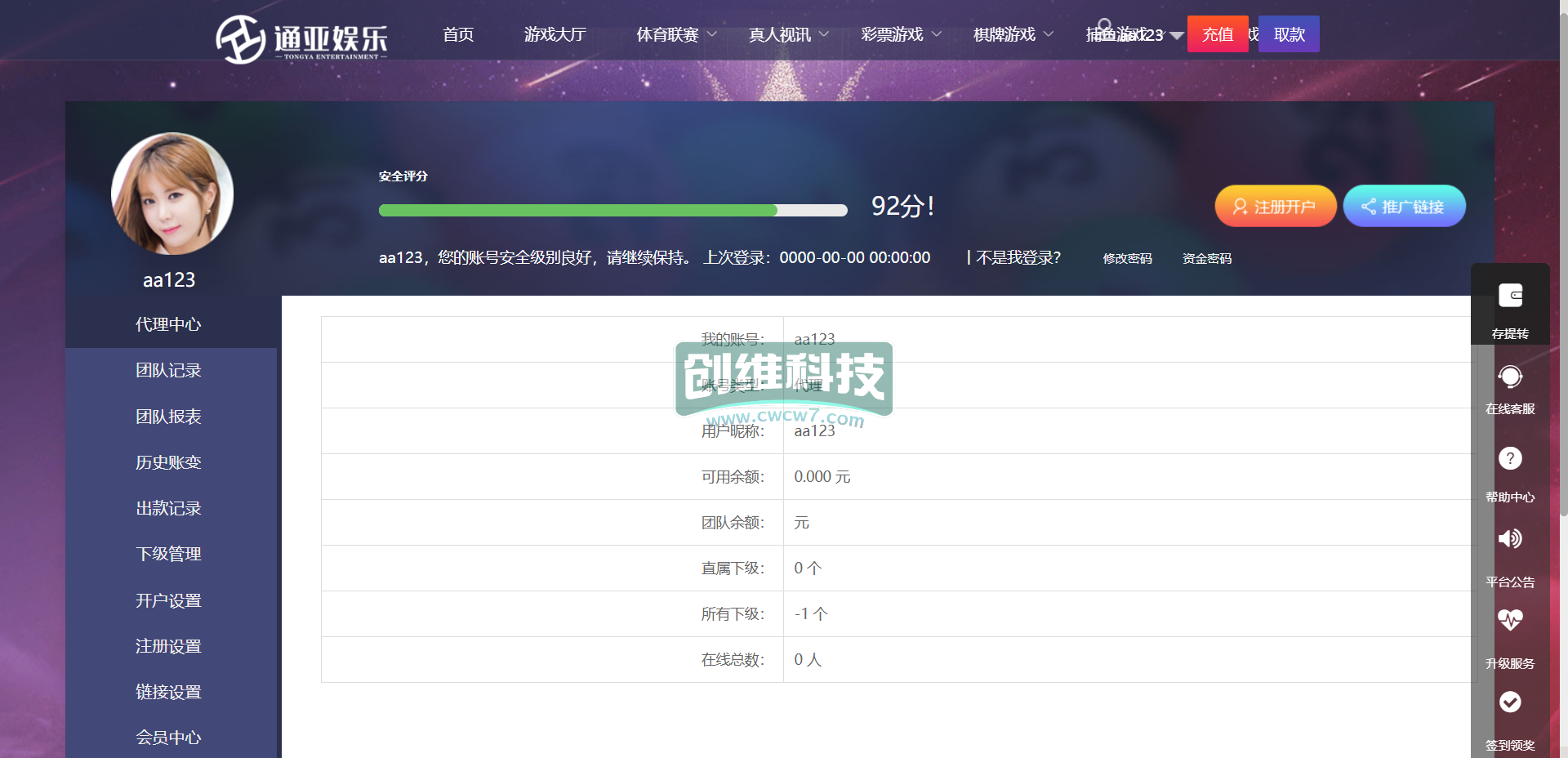Viewport: 1568px width, 758px height.
Task: Expand the 真人视讯 dropdown chevron
Action: [x=824, y=34]
